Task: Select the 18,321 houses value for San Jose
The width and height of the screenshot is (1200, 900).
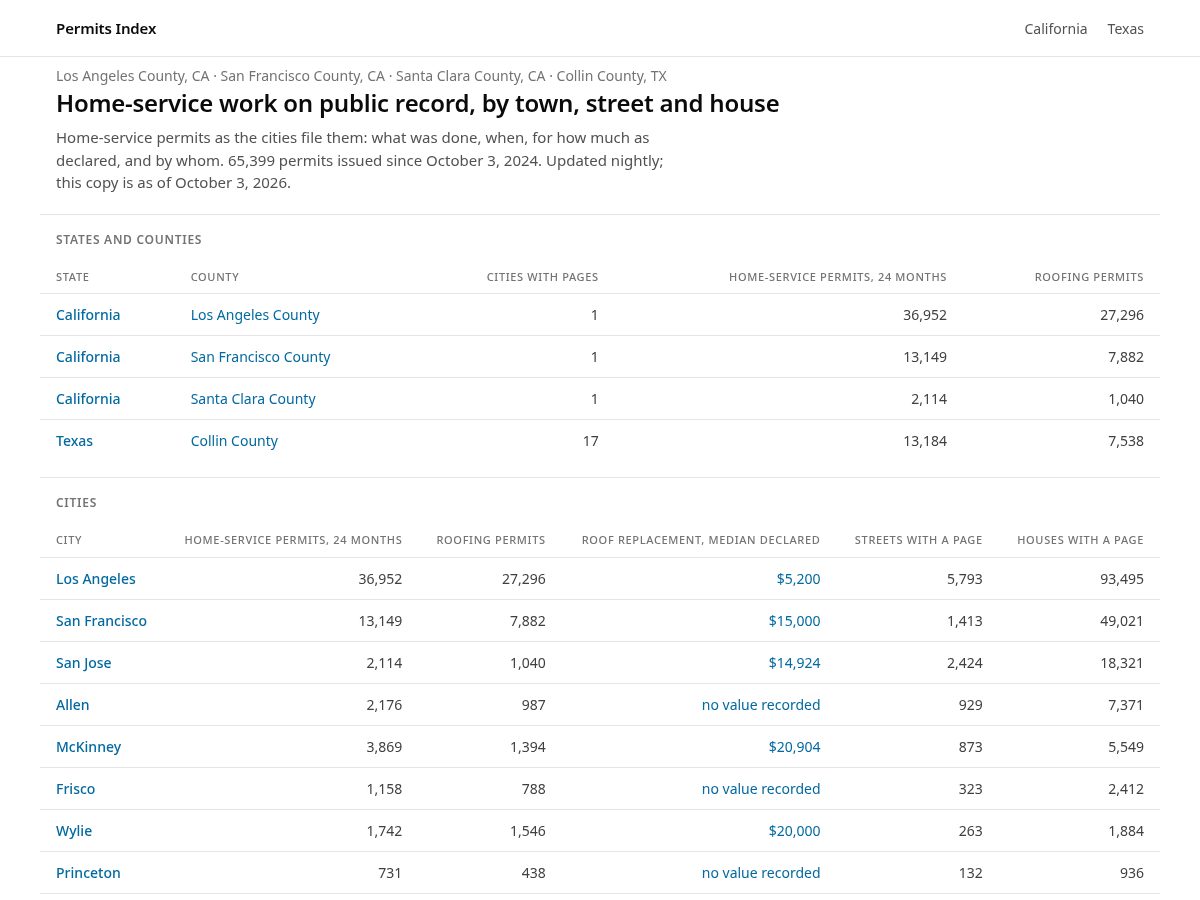Action: pos(1122,663)
